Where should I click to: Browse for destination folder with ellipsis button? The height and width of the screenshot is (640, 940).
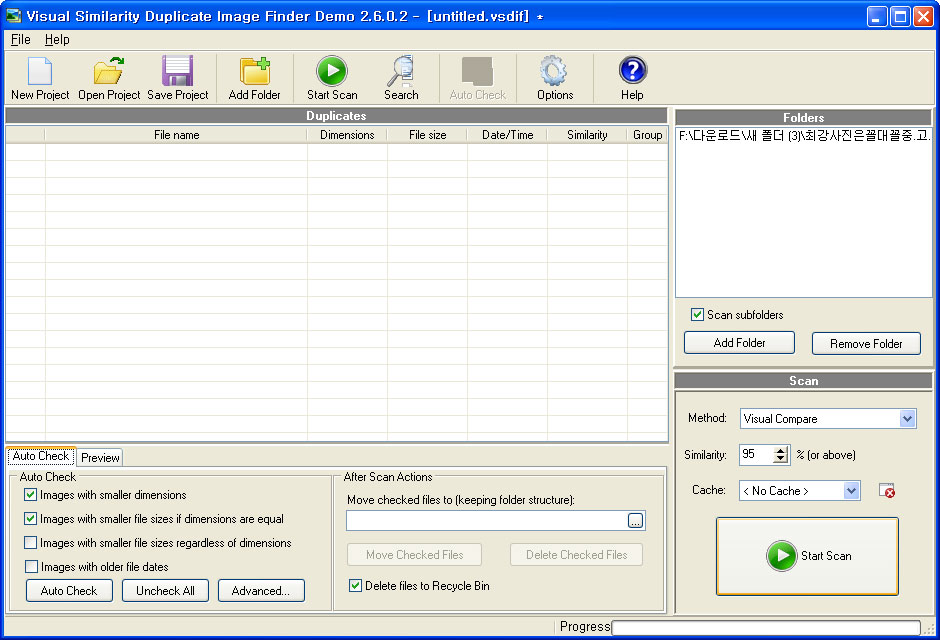coord(635,521)
